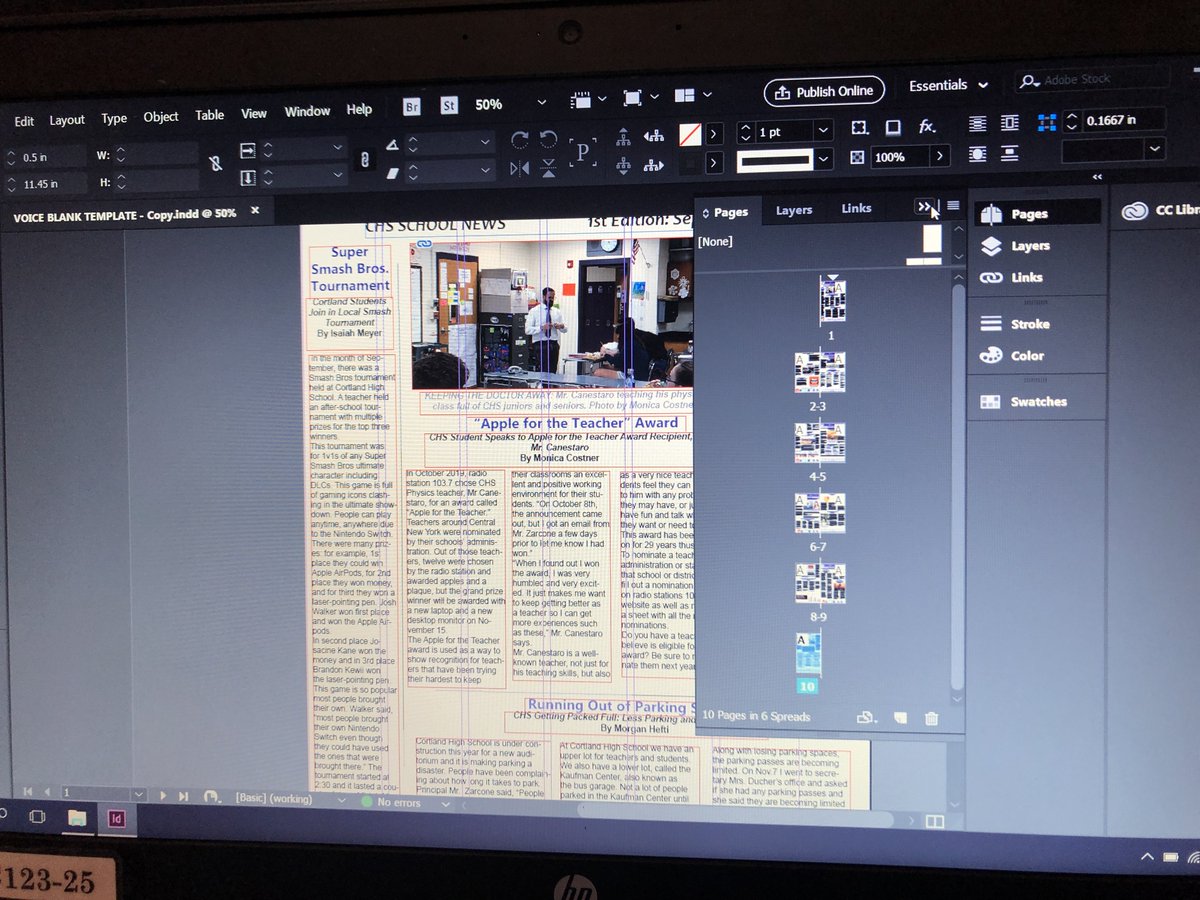
Task: Click the create new page icon
Action: coord(900,717)
